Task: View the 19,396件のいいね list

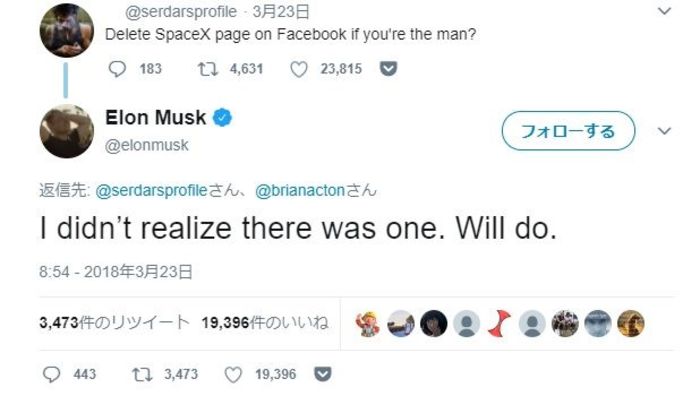Action: 265,322
